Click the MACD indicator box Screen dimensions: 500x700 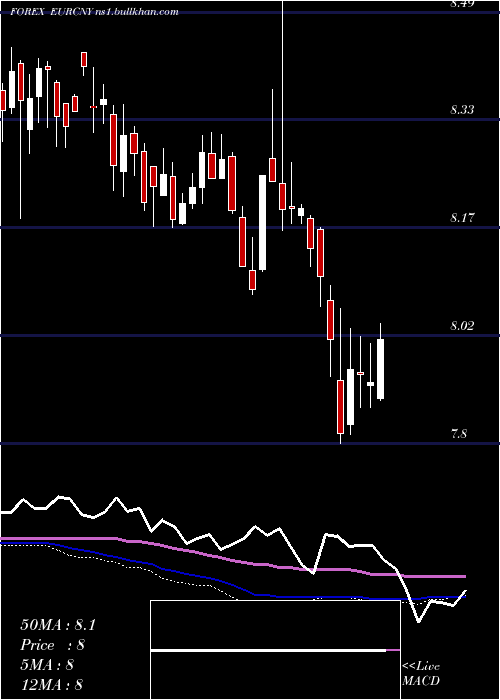(275, 650)
